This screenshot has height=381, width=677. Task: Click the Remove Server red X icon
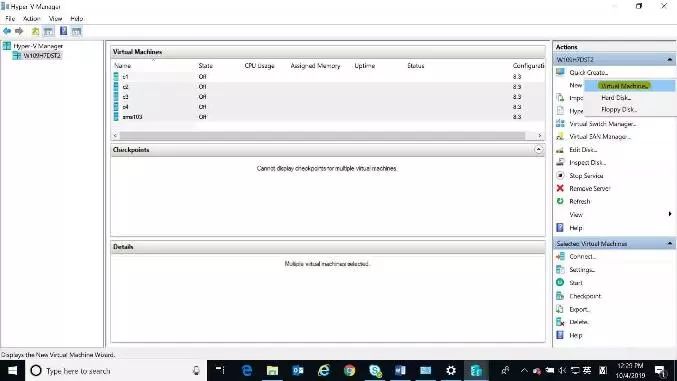tap(560, 188)
